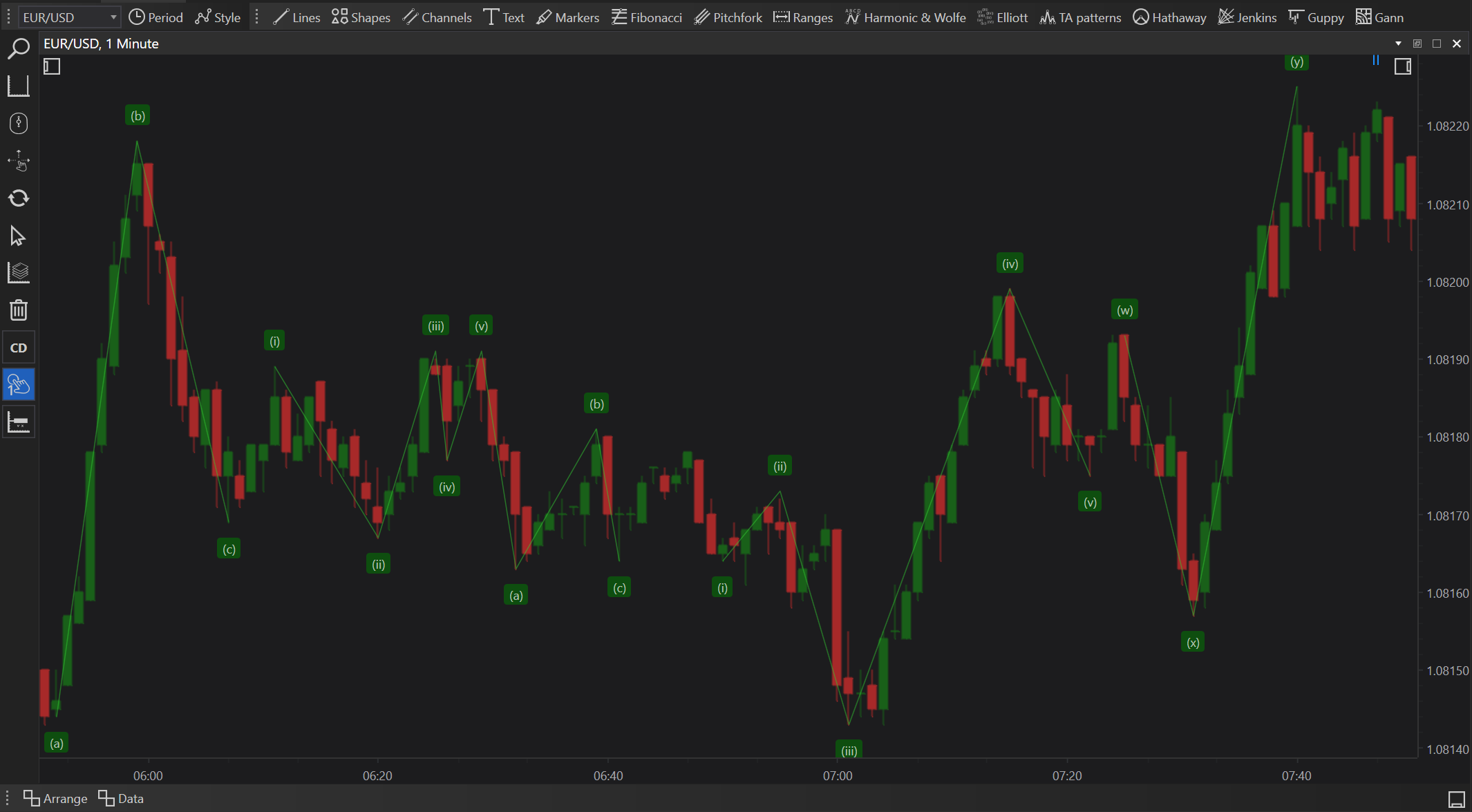
Task: Expand the chart window options arrow
Action: coord(1398,44)
